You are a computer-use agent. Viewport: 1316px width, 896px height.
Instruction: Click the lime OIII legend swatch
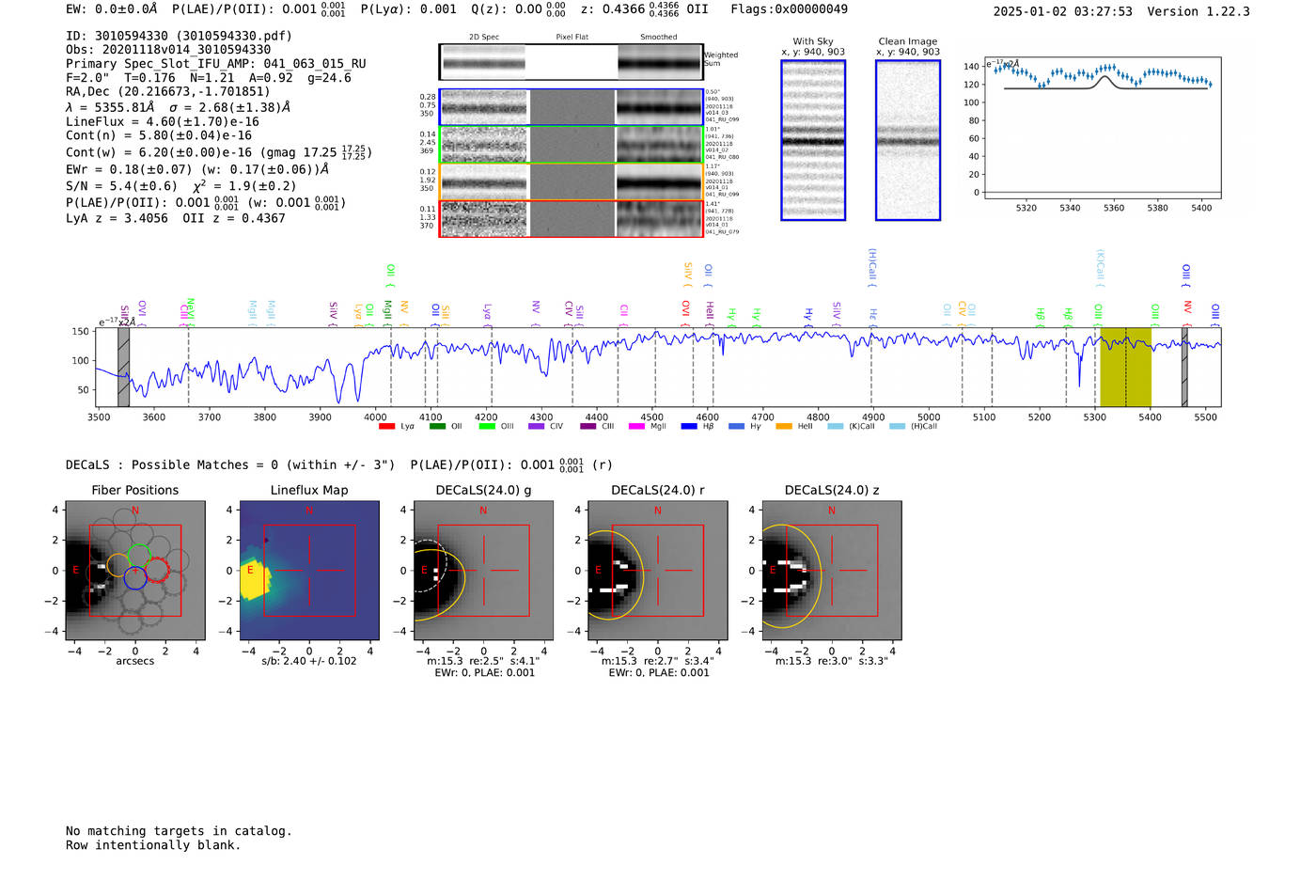click(x=487, y=427)
